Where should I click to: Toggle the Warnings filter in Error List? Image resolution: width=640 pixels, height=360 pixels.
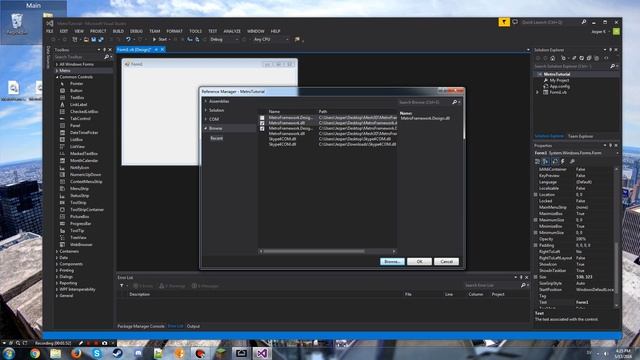click(x=172, y=286)
